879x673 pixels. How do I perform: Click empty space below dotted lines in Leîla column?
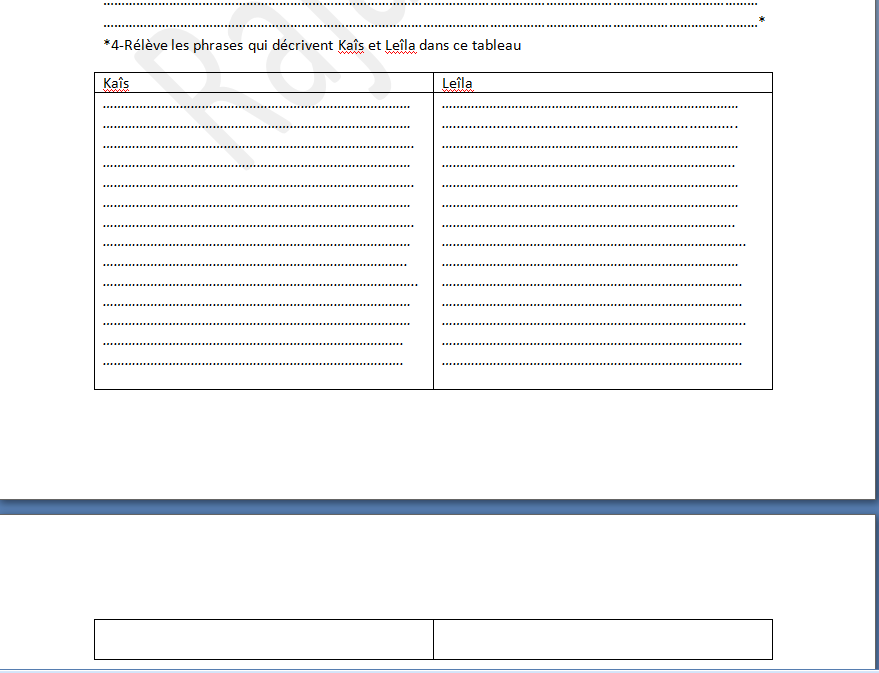pos(602,378)
